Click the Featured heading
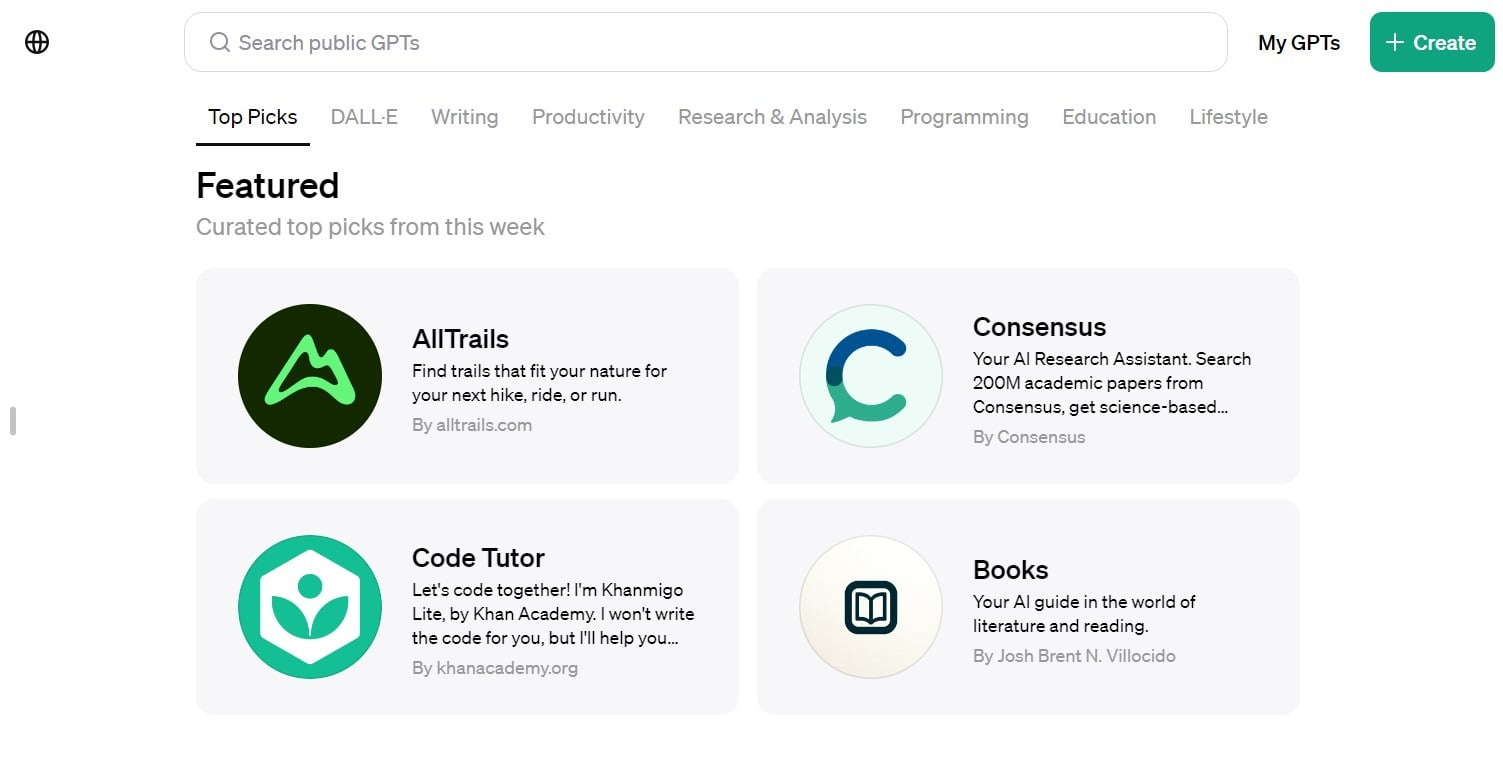This screenshot has height=775, width=1503. tap(267, 186)
